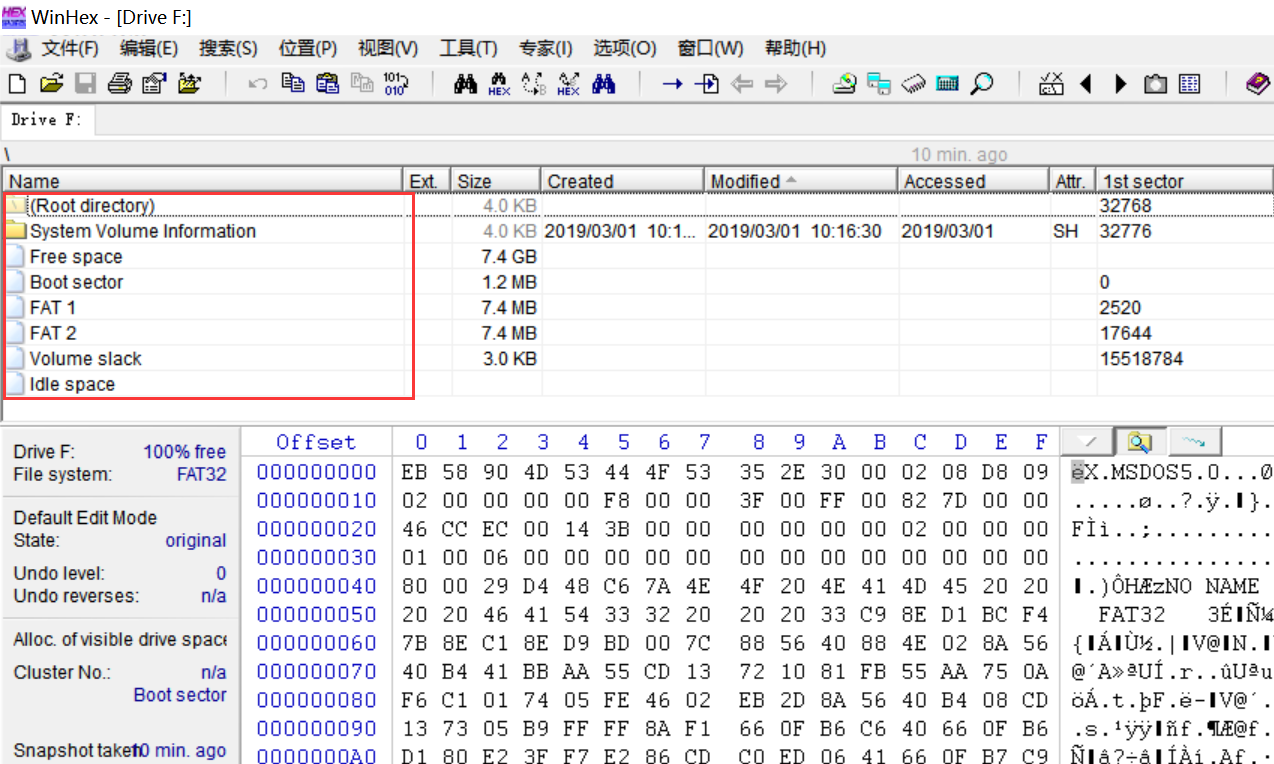This screenshot has height=764, width=1274.
Task: Open the Calculator icon
Action: click(x=948, y=84)
